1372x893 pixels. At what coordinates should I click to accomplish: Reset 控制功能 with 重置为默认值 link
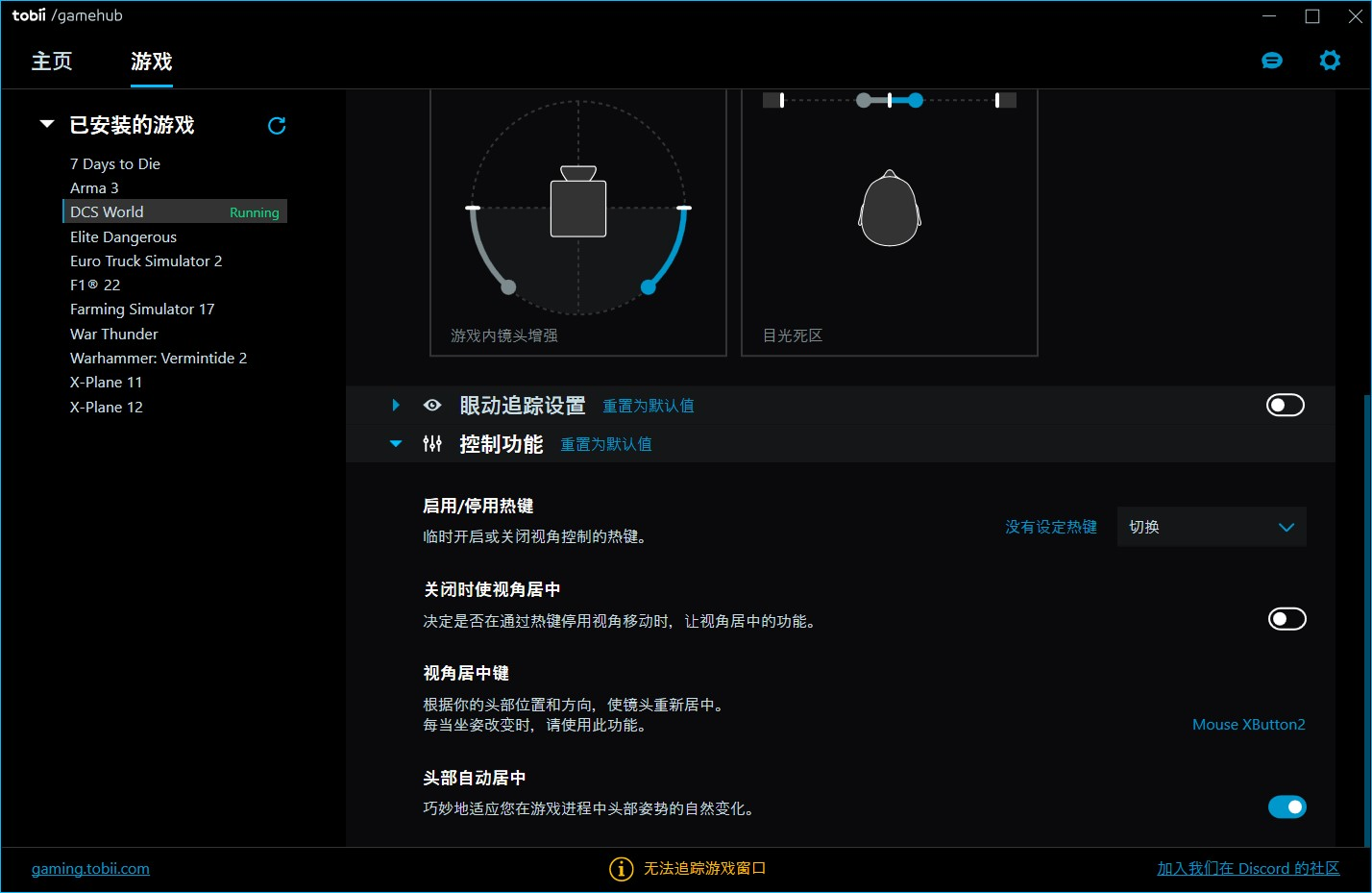(x=606, y=445)
